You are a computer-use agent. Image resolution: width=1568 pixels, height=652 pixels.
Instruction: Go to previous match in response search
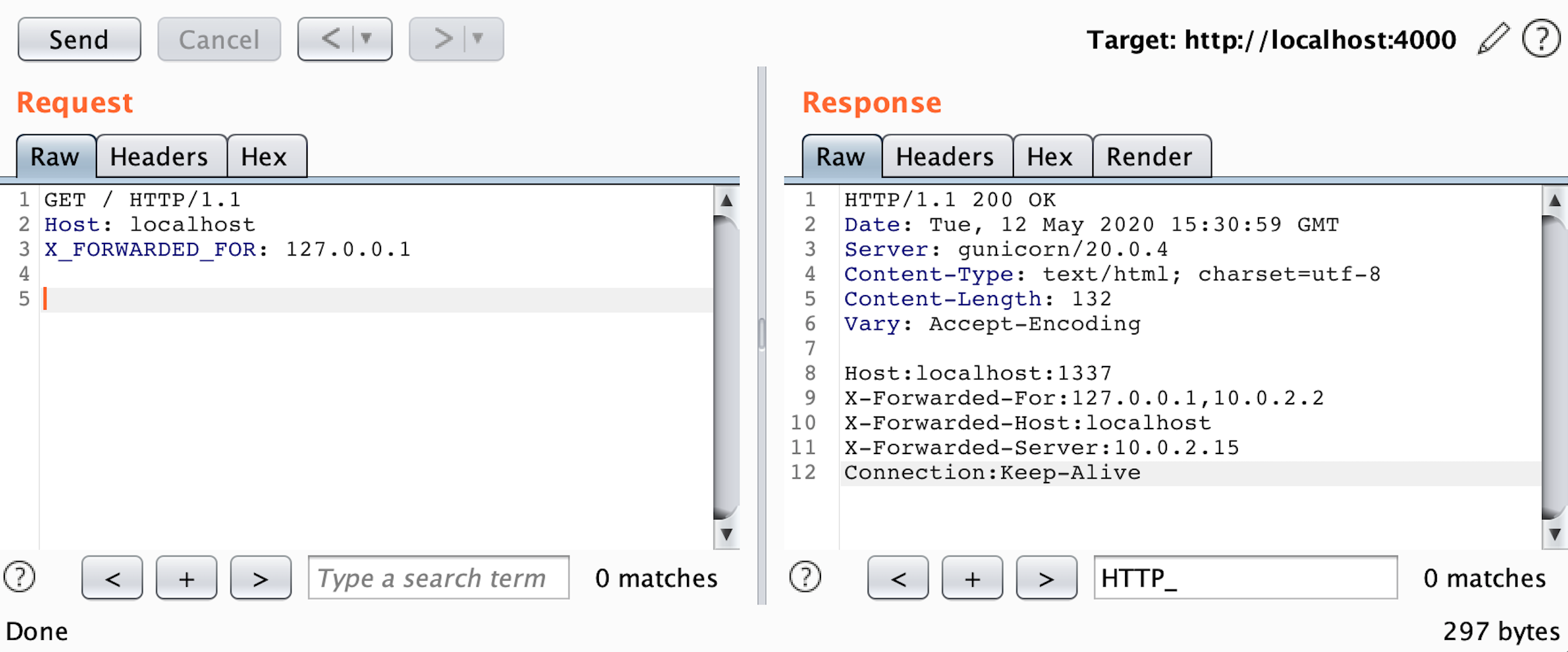(x=898, y=578)
